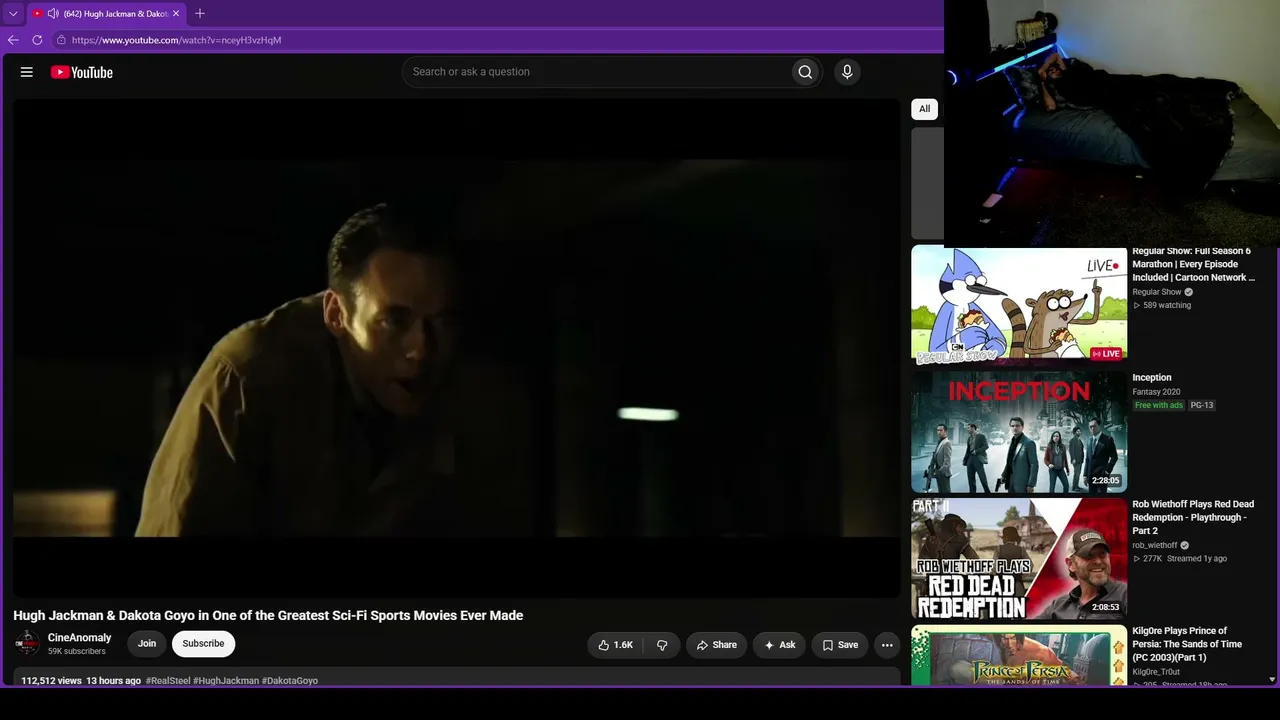Screen dimensions: 1280x720
Task: Open the Prince of Persia video thumbnail
Action: point(1019,655)
